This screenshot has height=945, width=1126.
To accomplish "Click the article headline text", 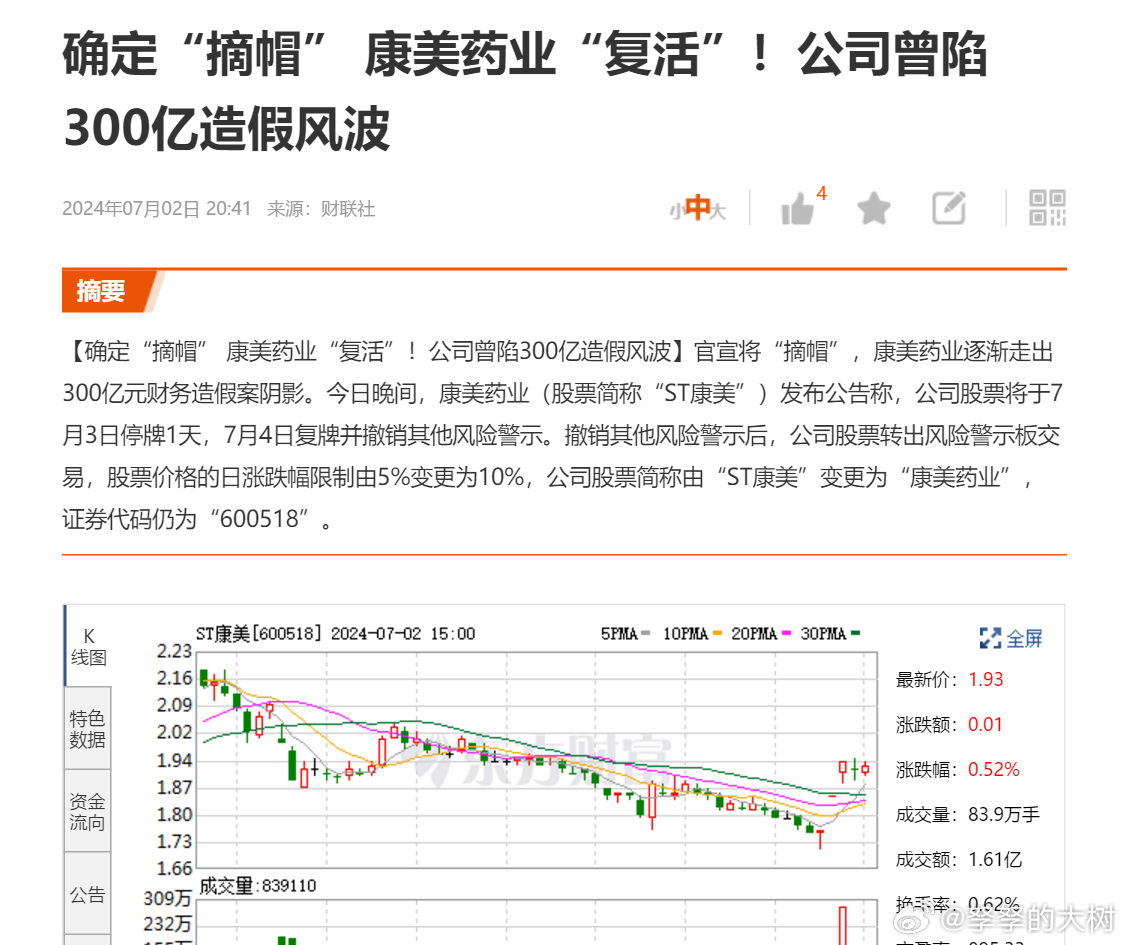I will pos(525,91).
